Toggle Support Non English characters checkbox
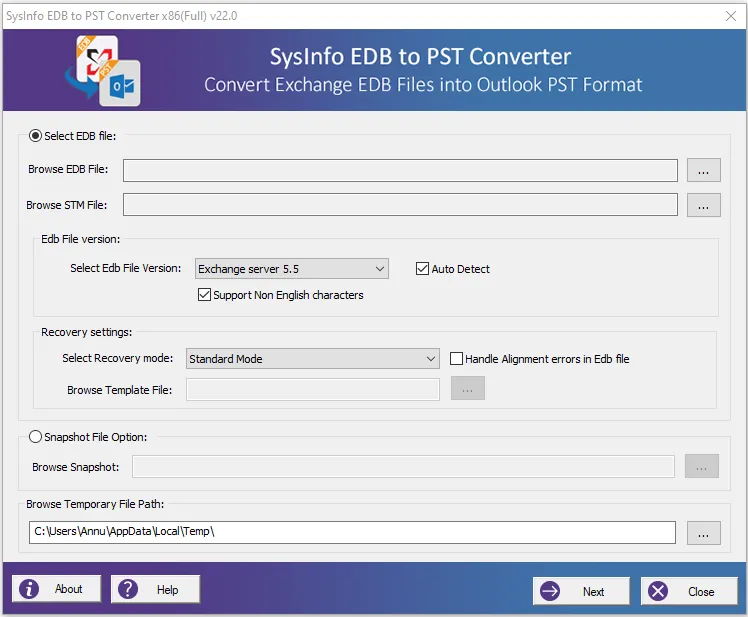This screenshot has width=748, height=617. [x=204, y=294]
